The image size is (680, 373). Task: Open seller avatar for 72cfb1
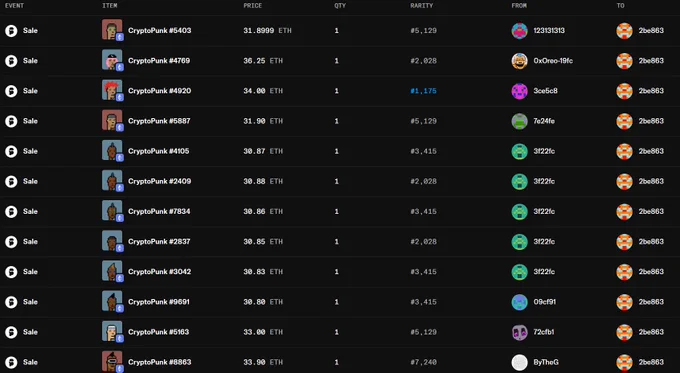(520, 332)
